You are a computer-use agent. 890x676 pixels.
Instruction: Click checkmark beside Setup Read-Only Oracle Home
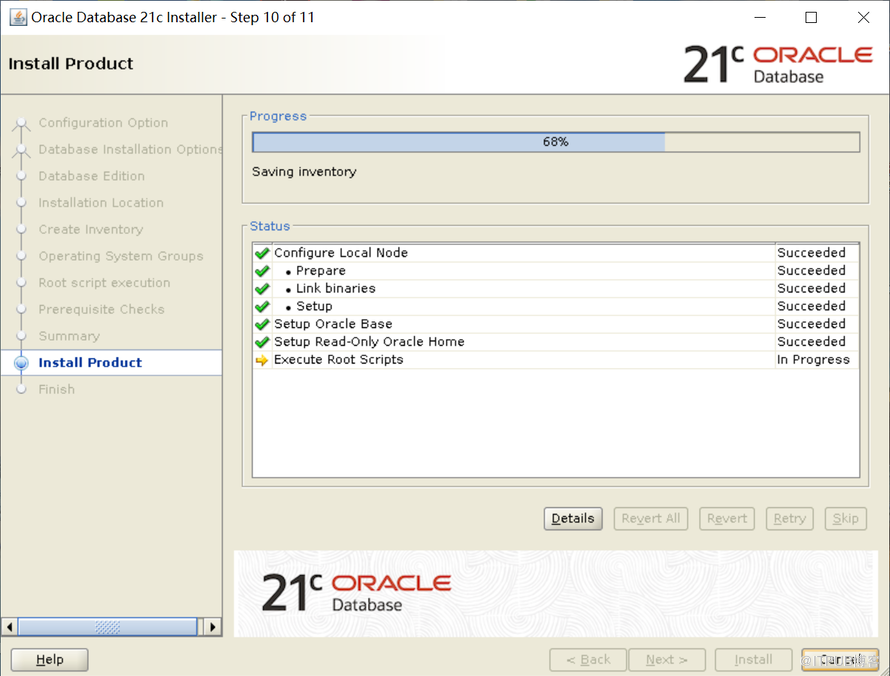[x=262, y=342]
